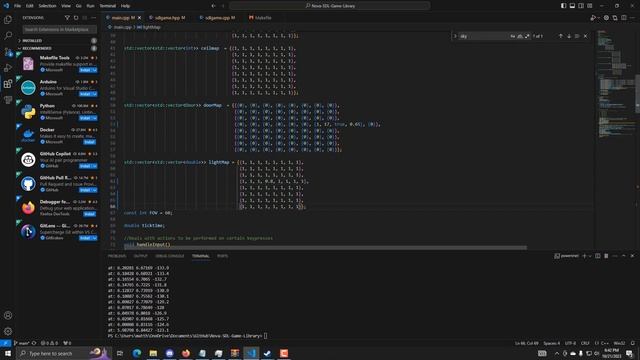
Task: Install the GitLens extension
Action: 85,238
